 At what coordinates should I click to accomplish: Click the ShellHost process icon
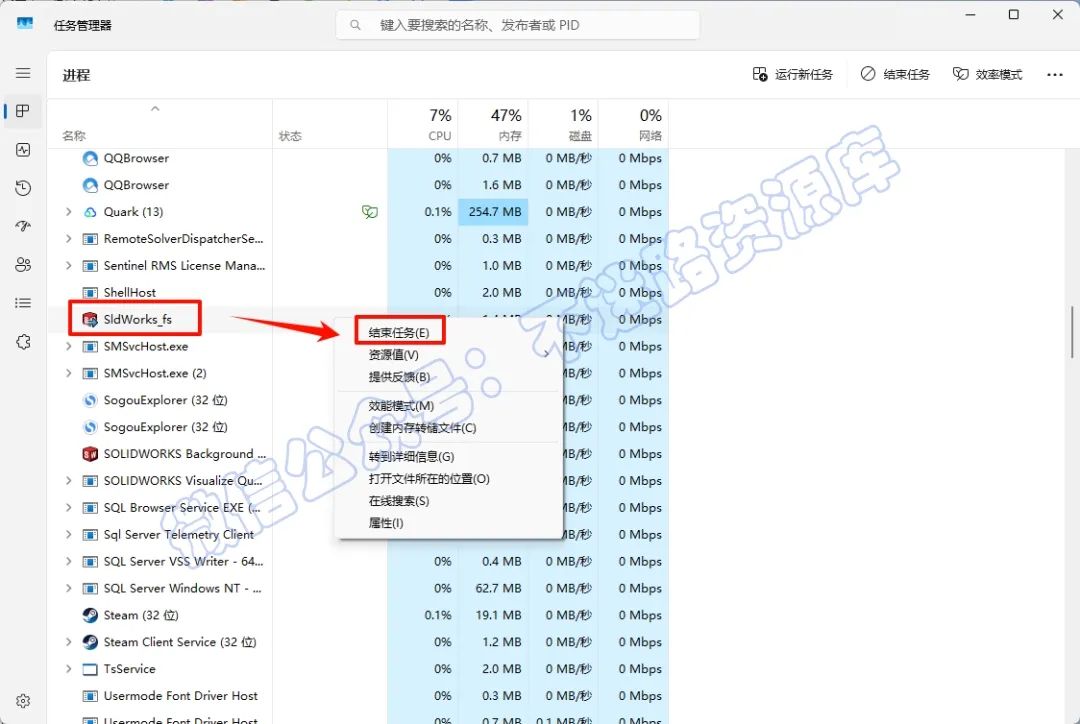(90, 293)
